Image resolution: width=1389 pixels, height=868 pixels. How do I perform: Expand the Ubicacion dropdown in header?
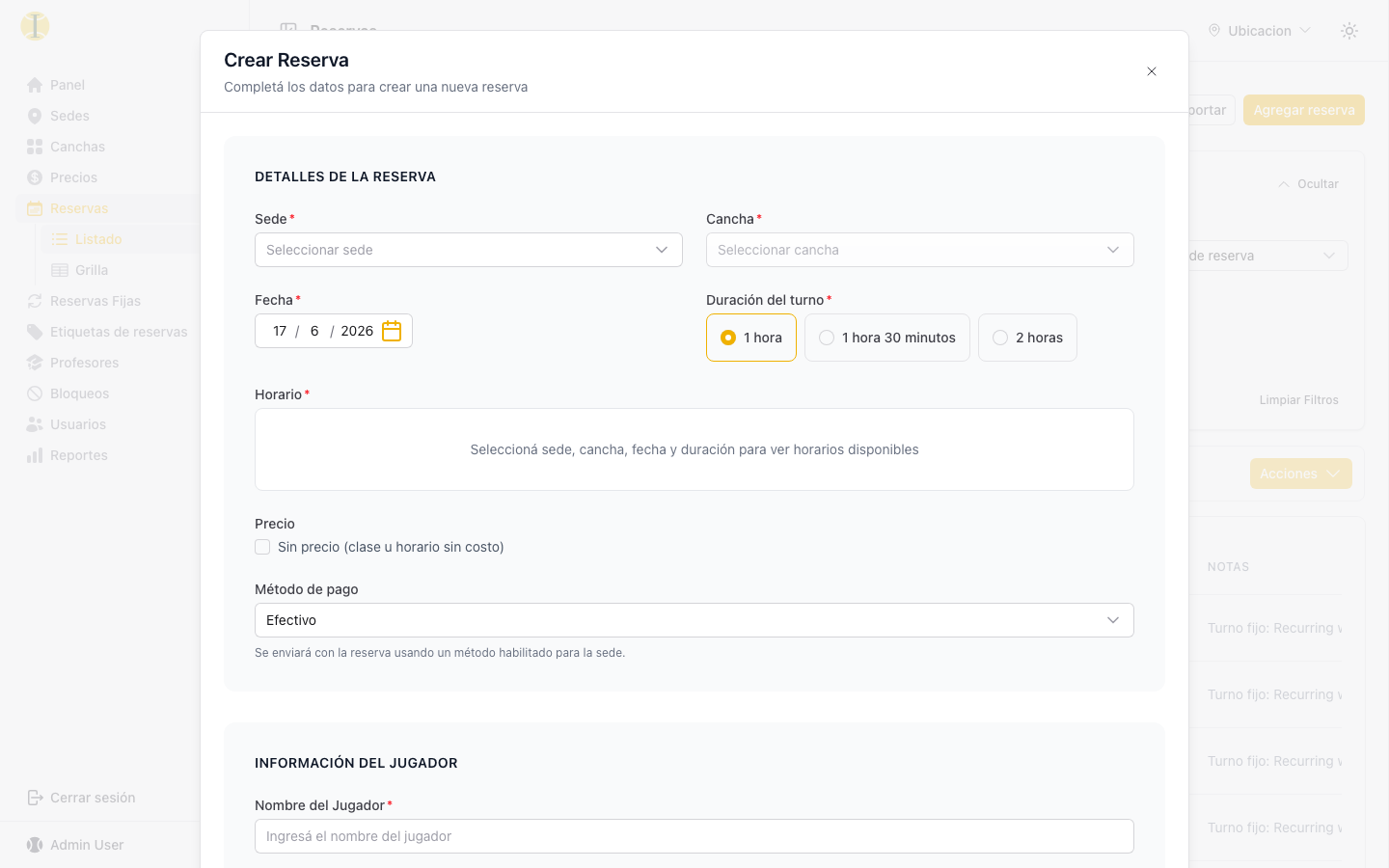click(1259, 31)
